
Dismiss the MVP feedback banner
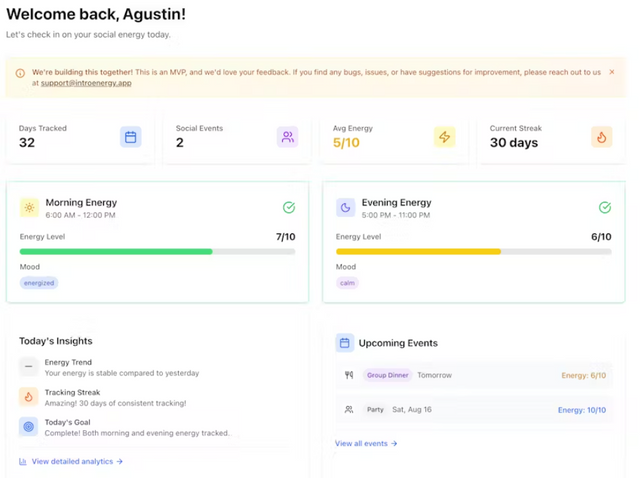(611, 72)
